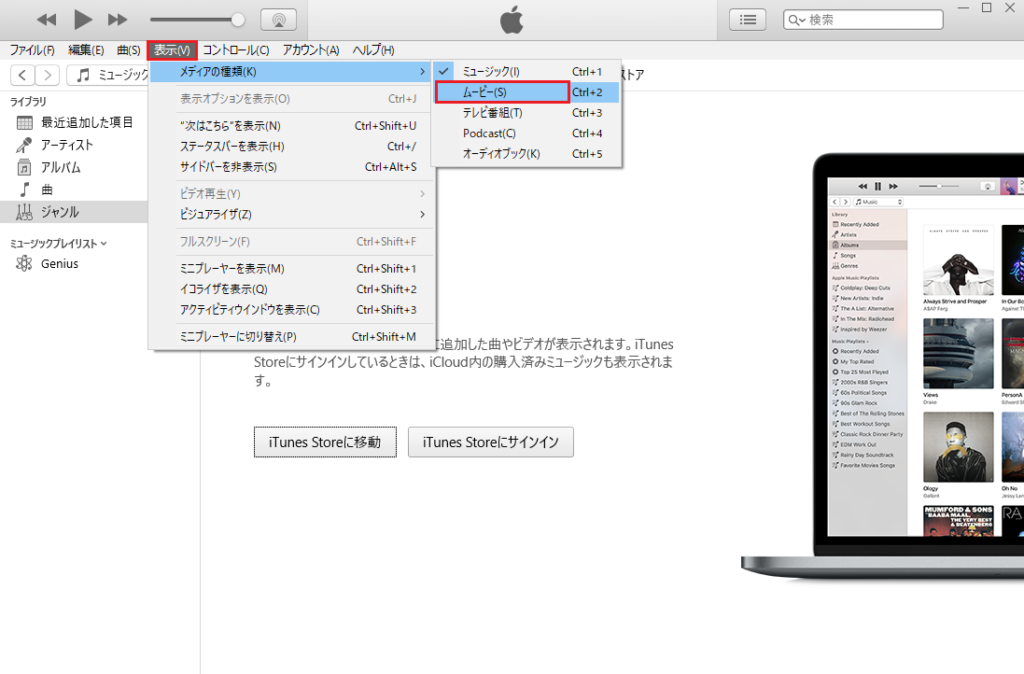Choose サイドバーを非表示(S)
The image size is (1024, 674).
pyautogui.click(x=292, y=167)
